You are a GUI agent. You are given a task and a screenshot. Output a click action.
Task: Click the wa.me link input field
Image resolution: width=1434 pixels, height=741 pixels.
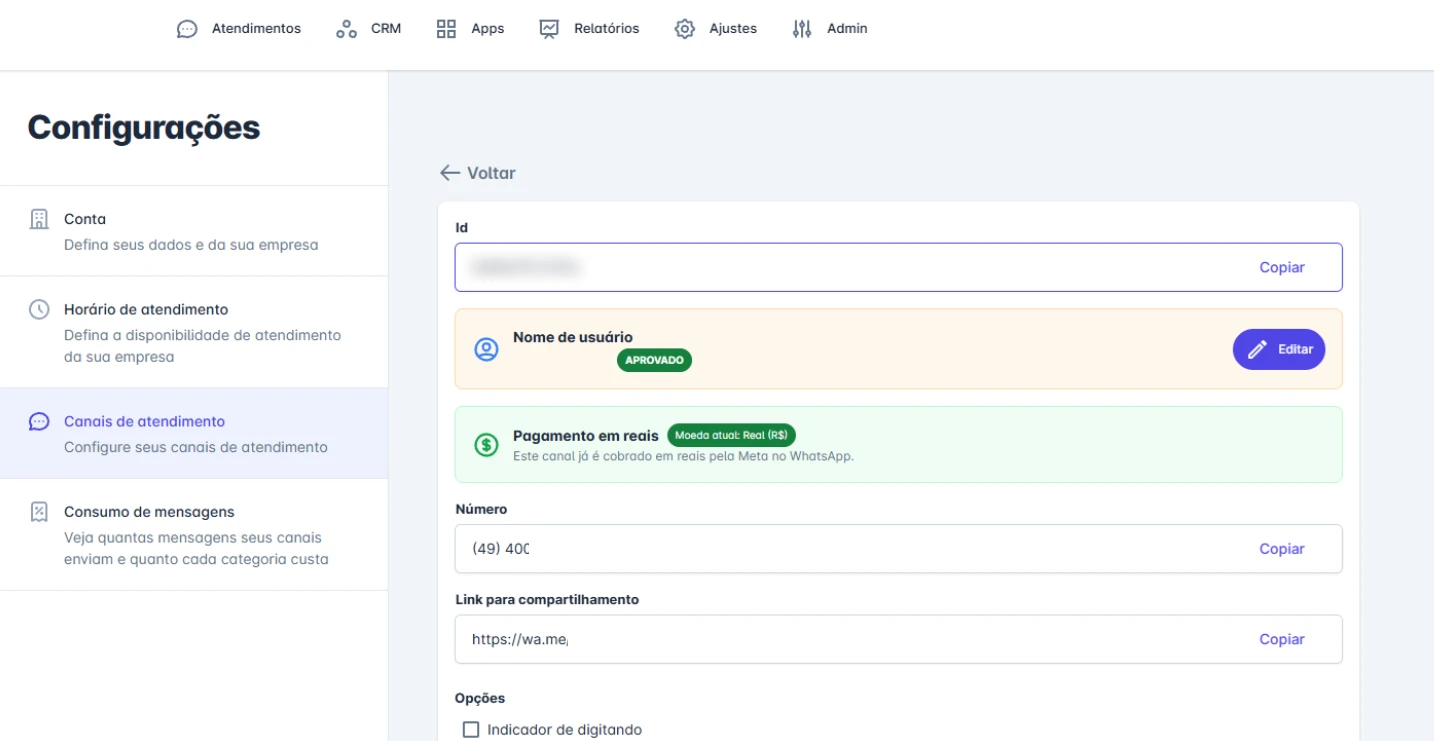pos(898,639)
